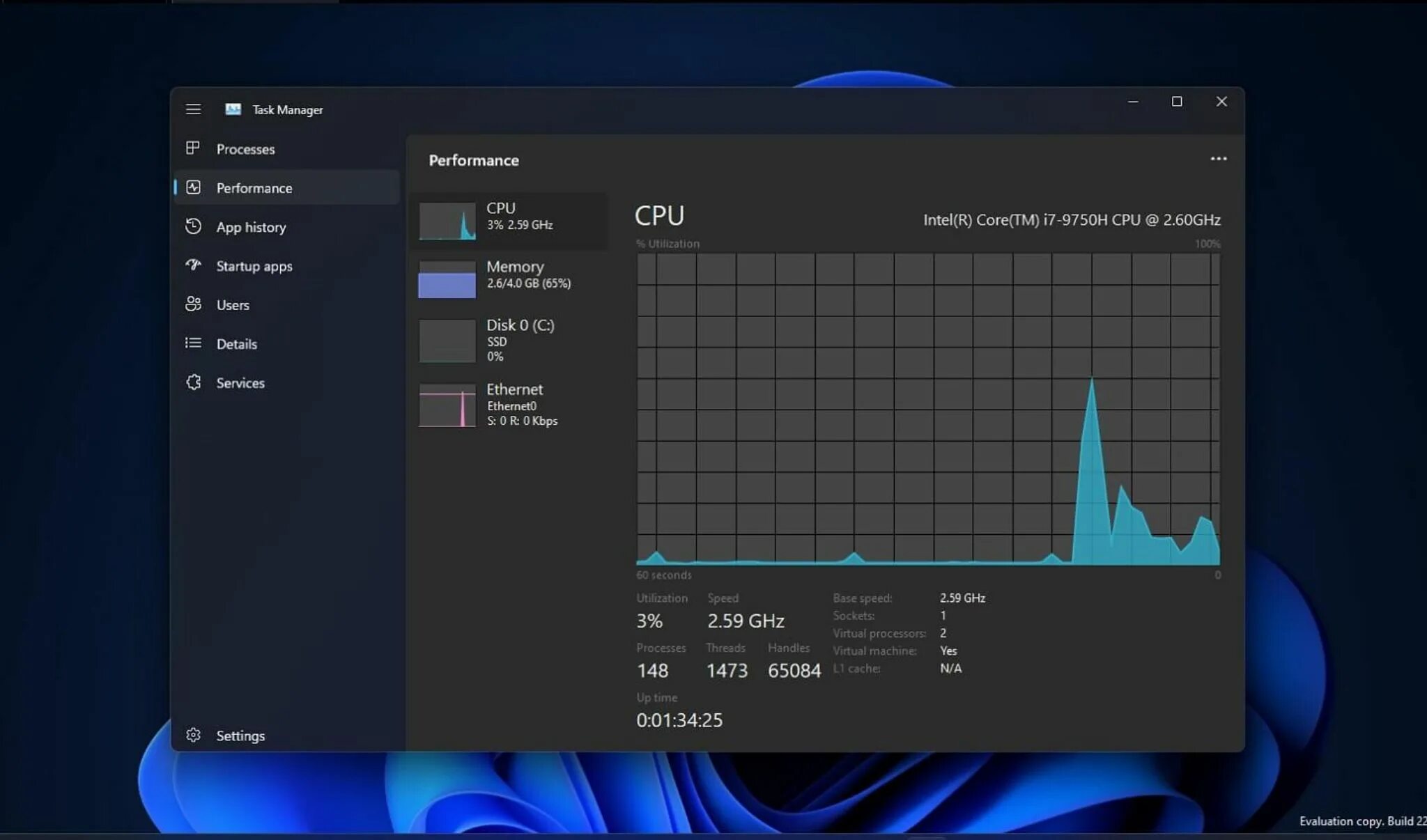Open the Users icon in sidebar
Image resolution: width=1427 pixels, height=840 pixels.
pos(194,304)
